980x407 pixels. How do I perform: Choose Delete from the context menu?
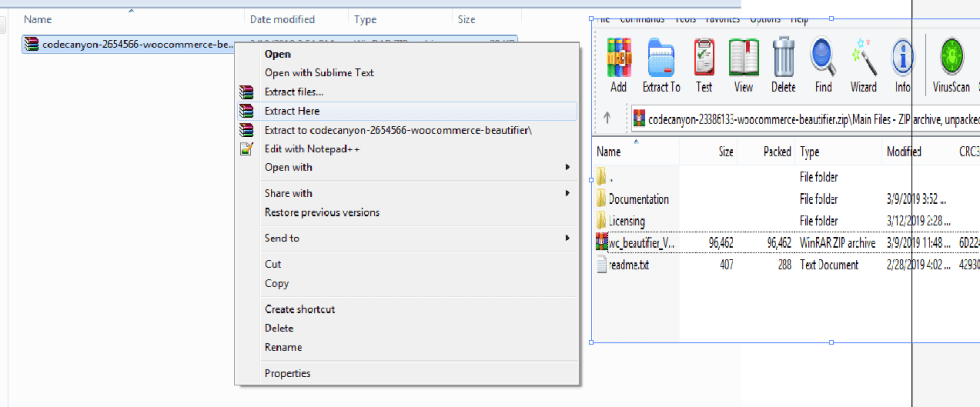point(279,328)
